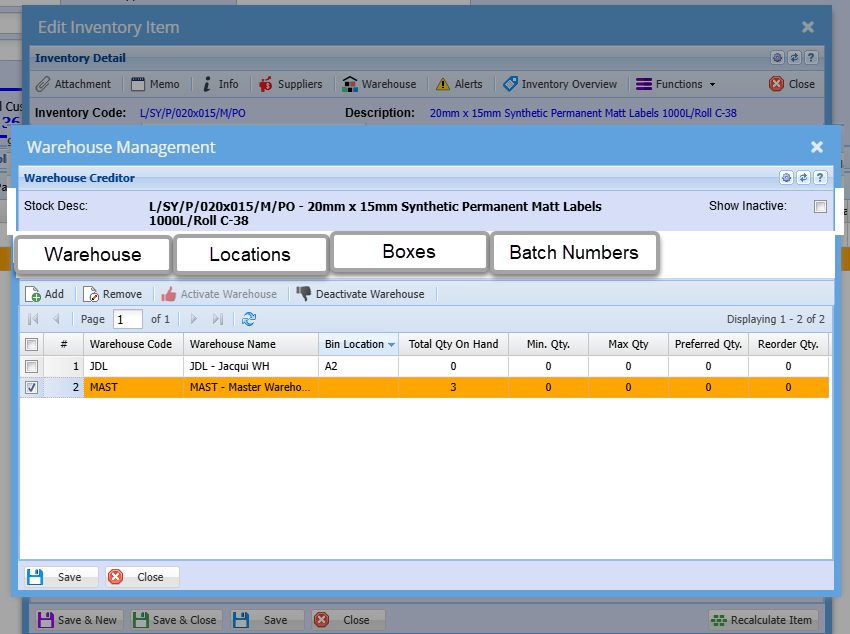Refresh the warehouse grid
This screenshot has width=850, height=634.
(x=249, y=319)
